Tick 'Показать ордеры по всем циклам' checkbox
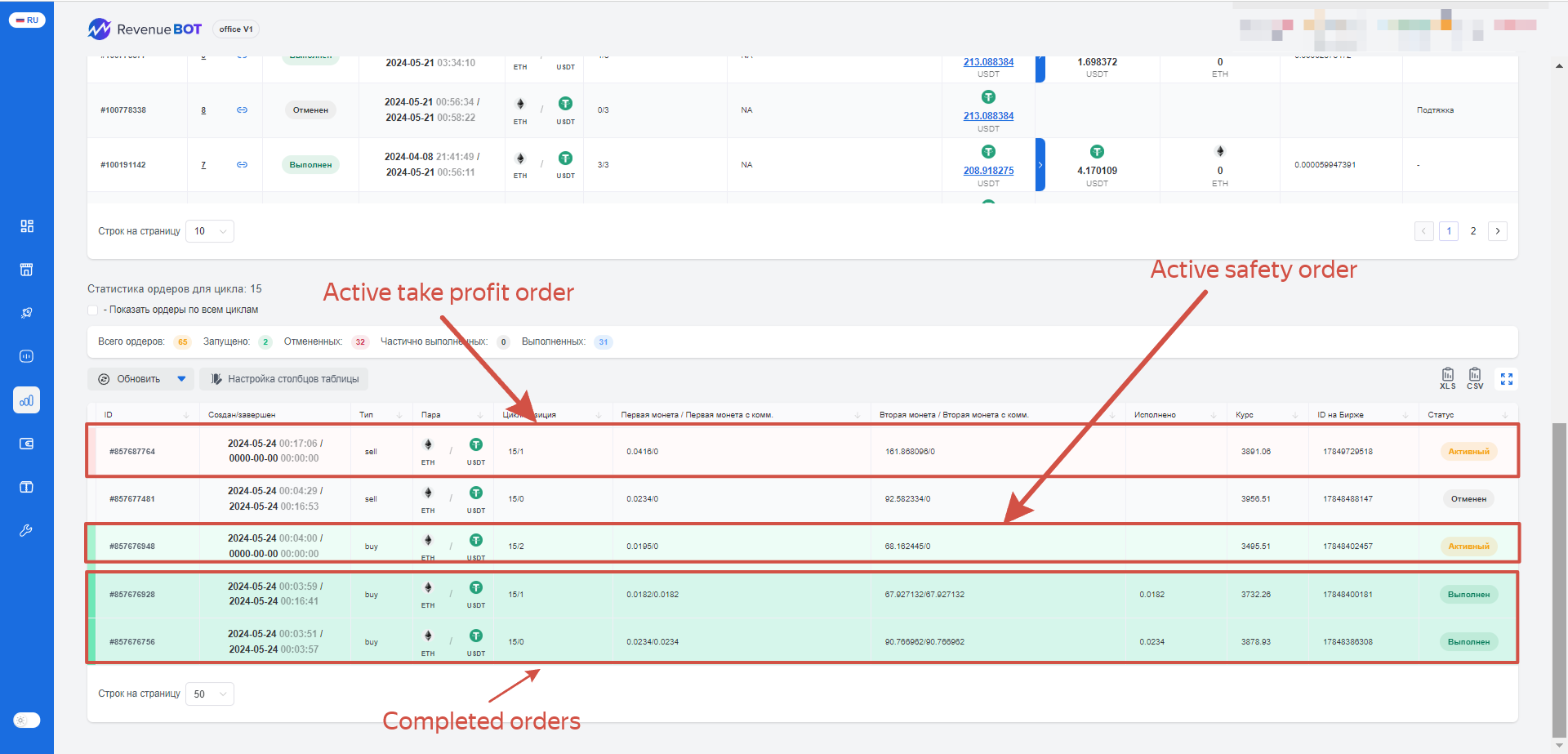 click(x=92, y=310)
